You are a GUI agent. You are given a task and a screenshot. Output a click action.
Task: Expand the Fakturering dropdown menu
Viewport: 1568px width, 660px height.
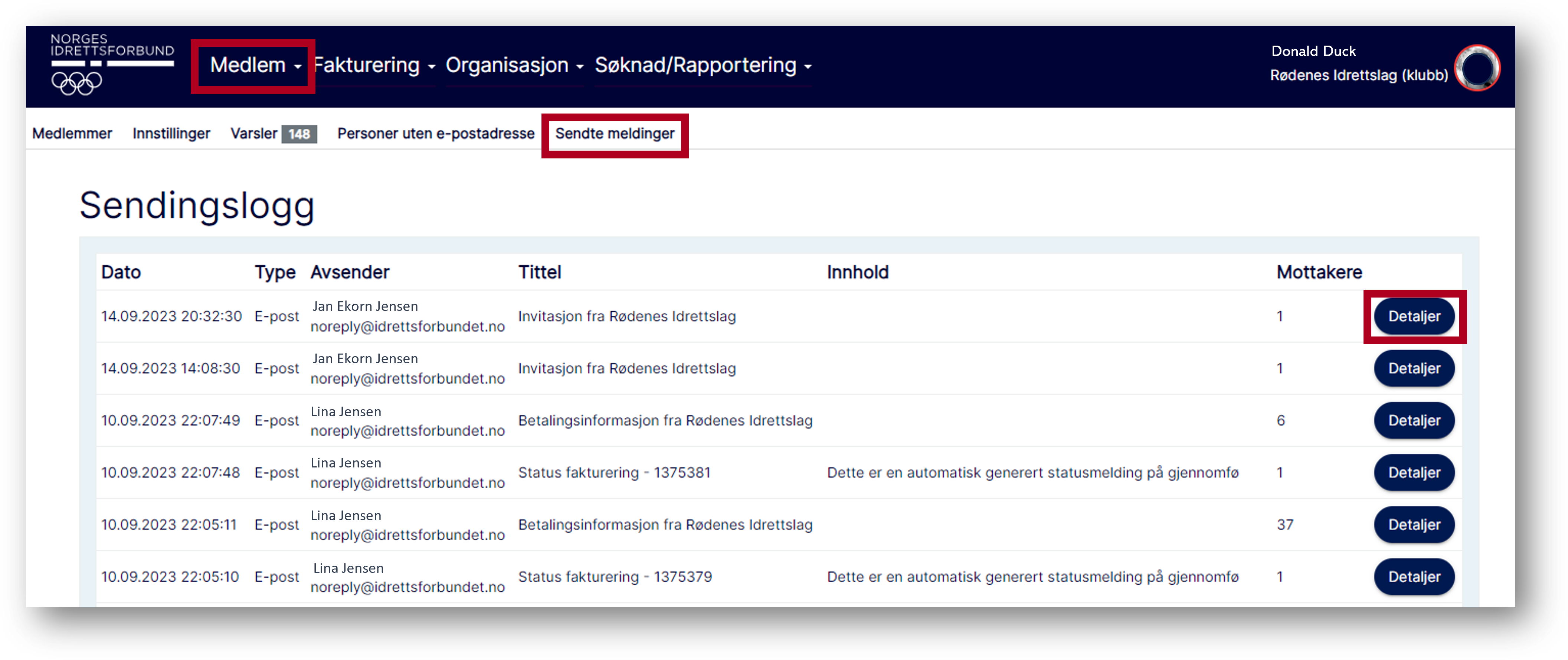pos(374,65)
